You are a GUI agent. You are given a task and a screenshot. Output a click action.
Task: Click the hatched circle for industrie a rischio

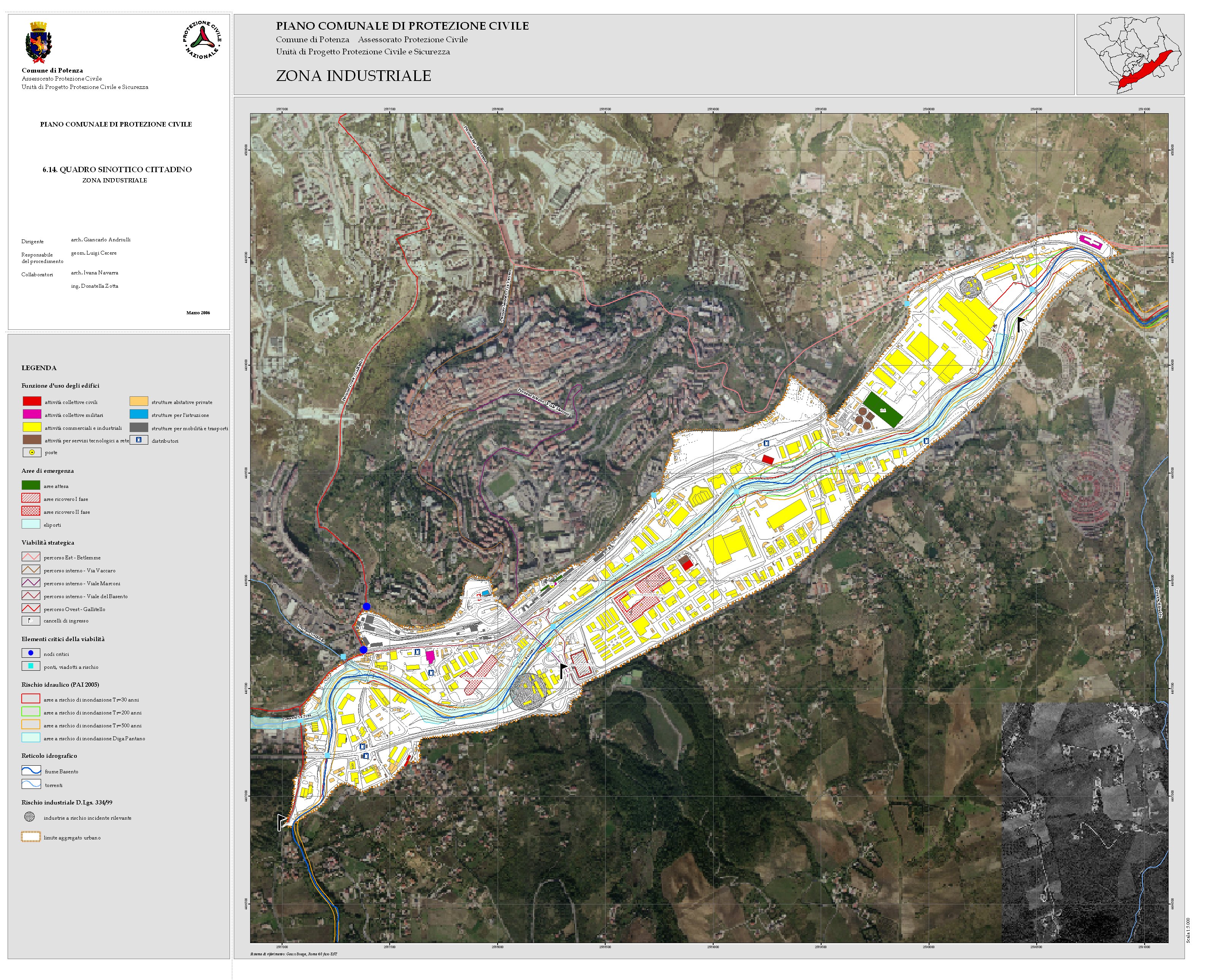(30, 817)
